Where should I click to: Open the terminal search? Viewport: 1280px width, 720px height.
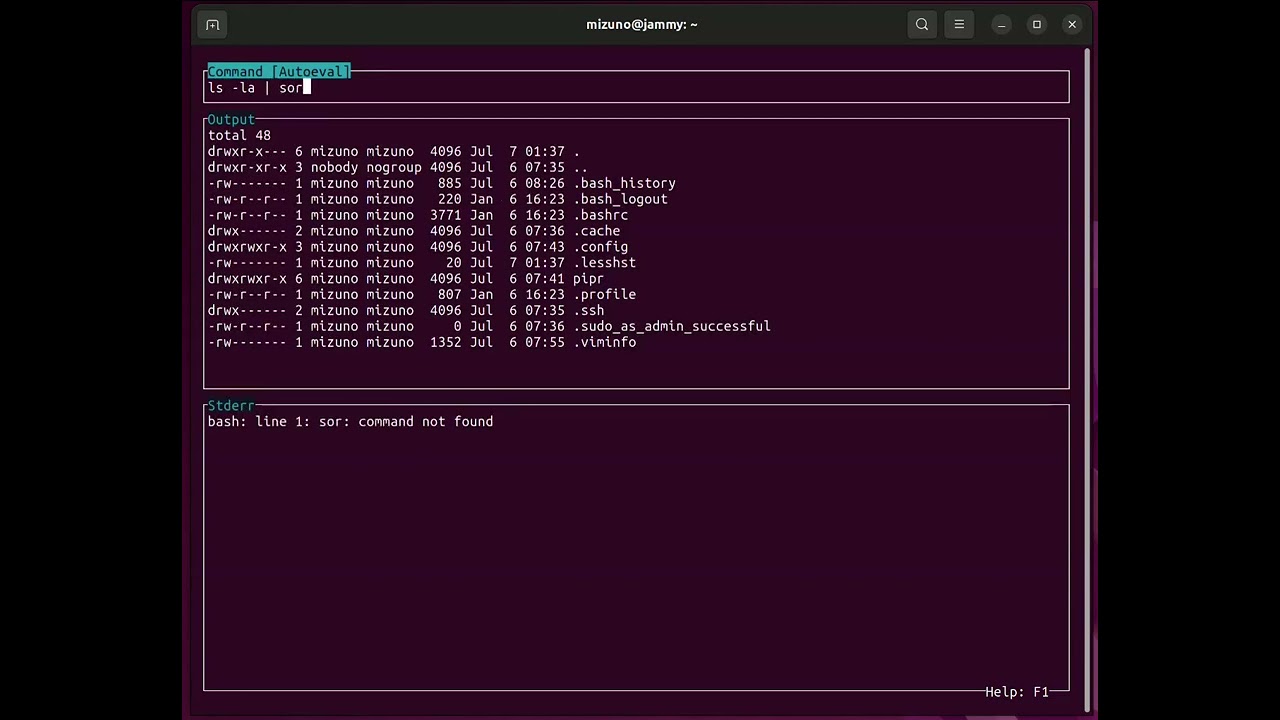coord(922,25)
